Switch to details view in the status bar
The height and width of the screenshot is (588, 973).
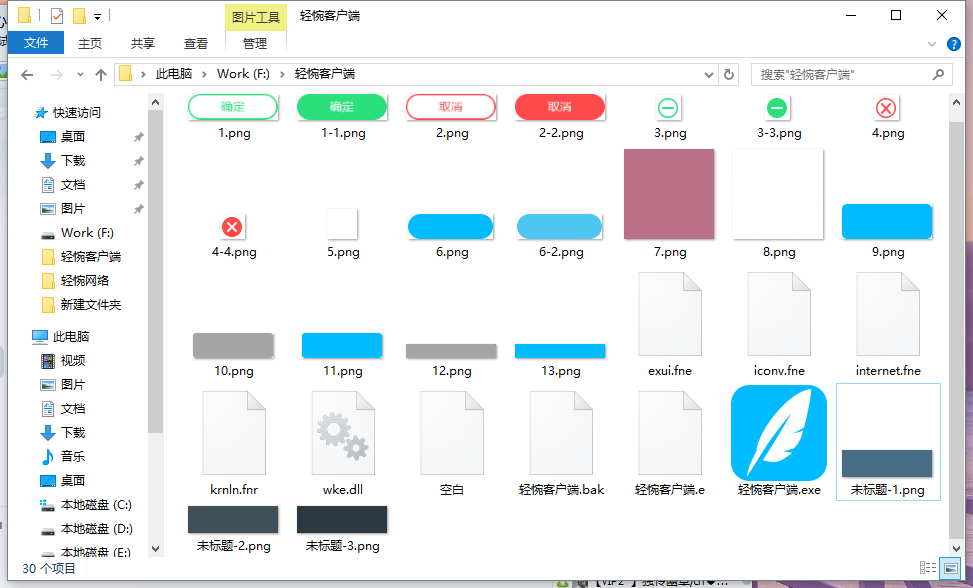point(930,568)
